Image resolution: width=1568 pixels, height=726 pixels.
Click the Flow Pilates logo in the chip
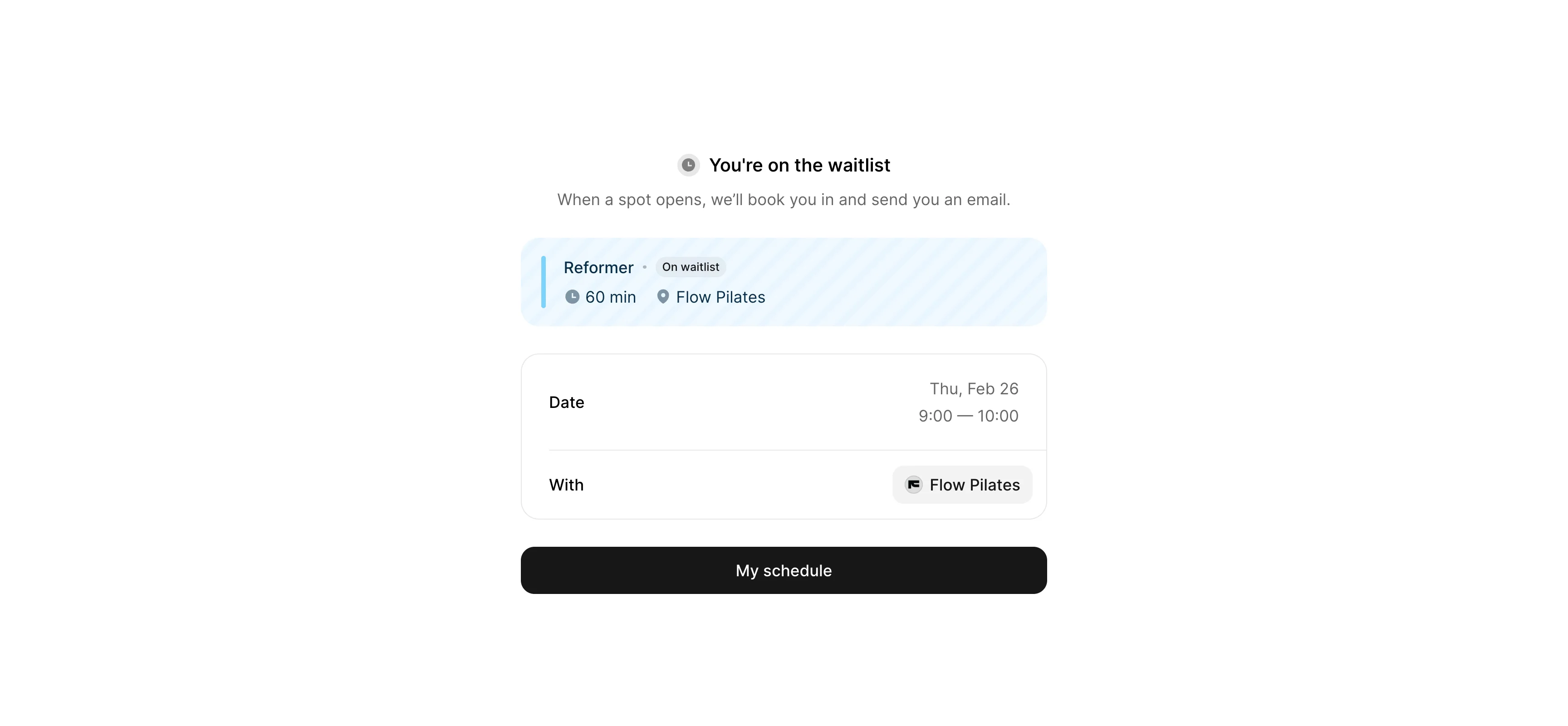(x=914, y=485)
